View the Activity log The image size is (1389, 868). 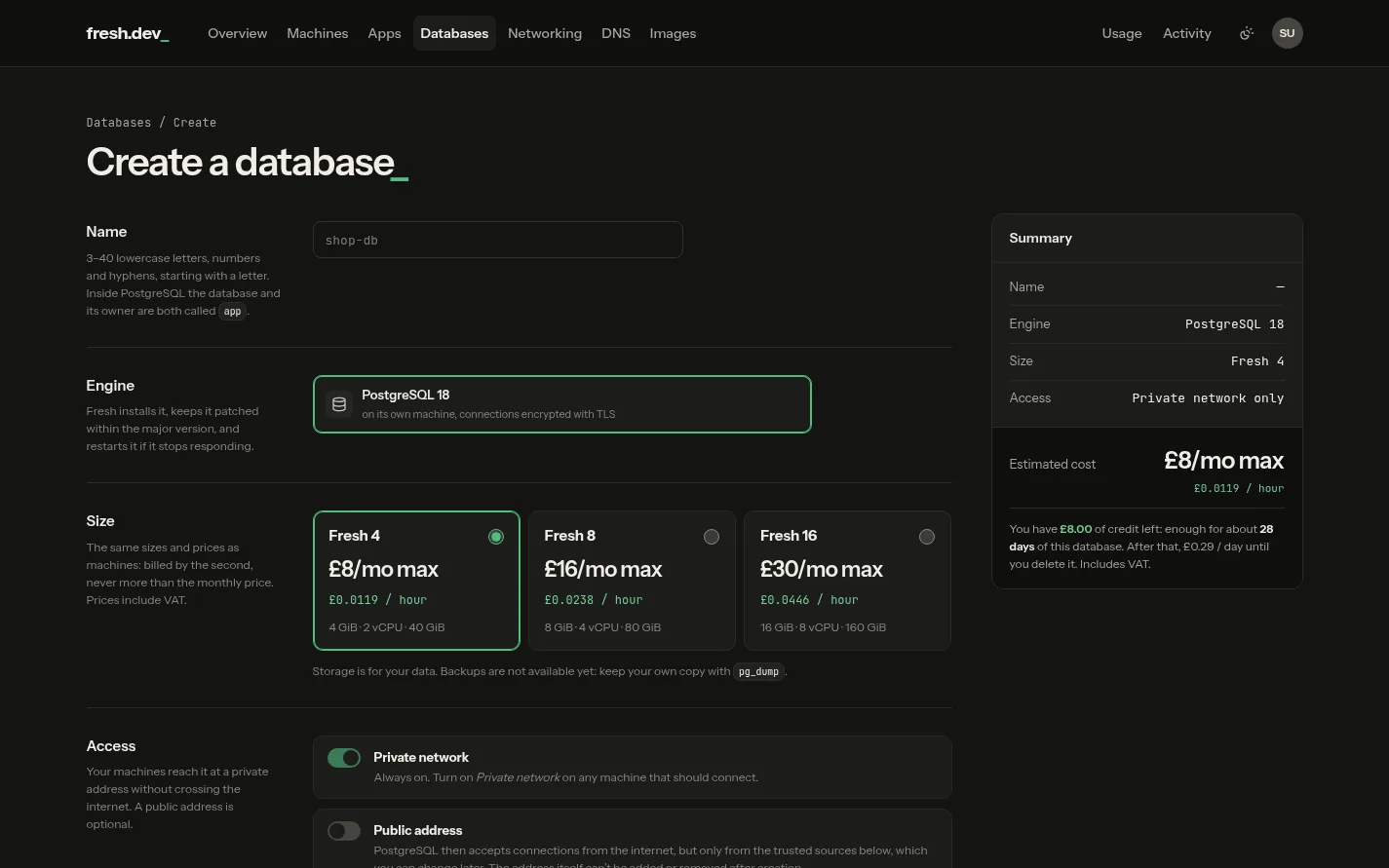point(1187,33)
